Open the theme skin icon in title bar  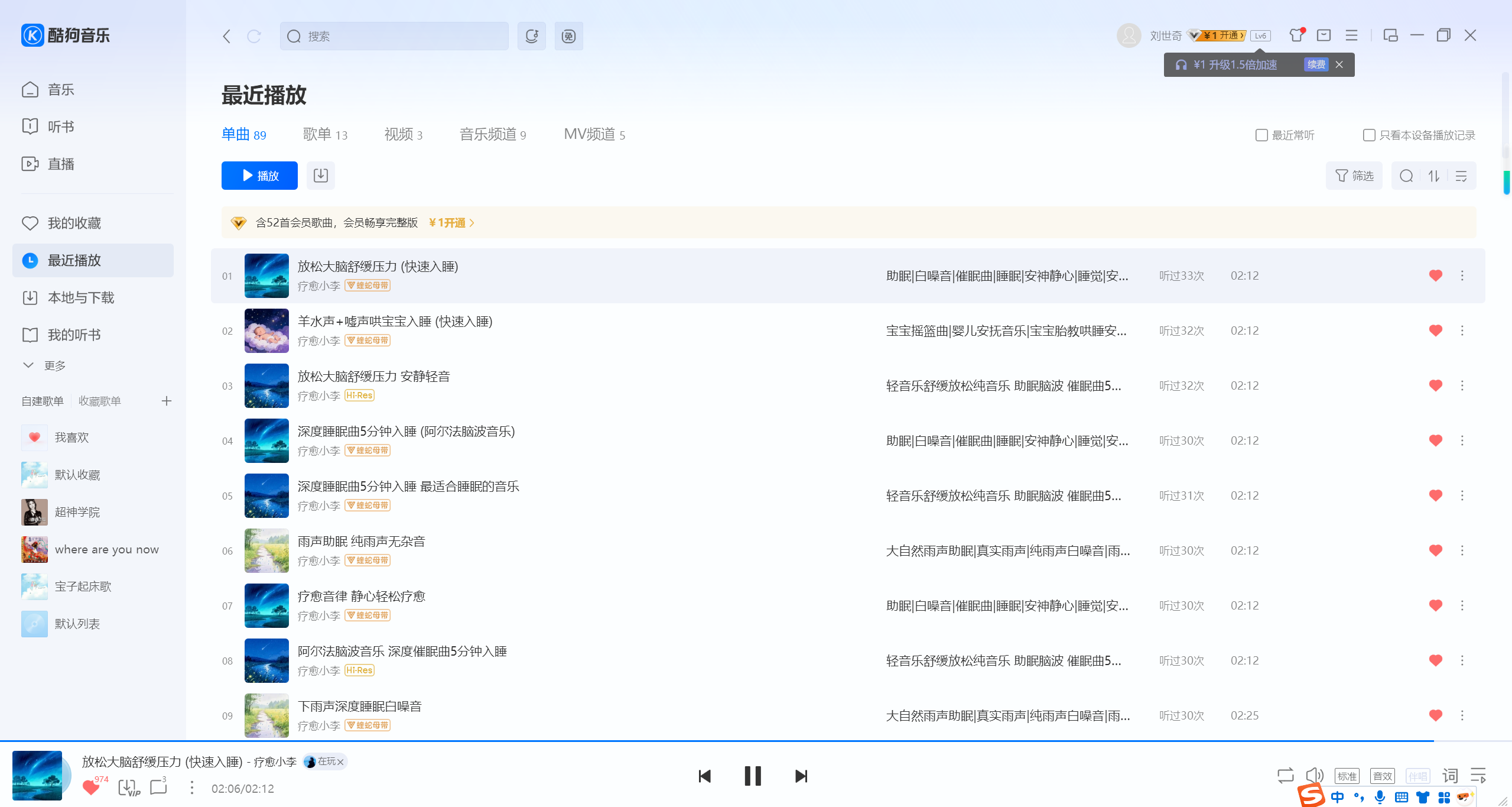coord(1296,35)
